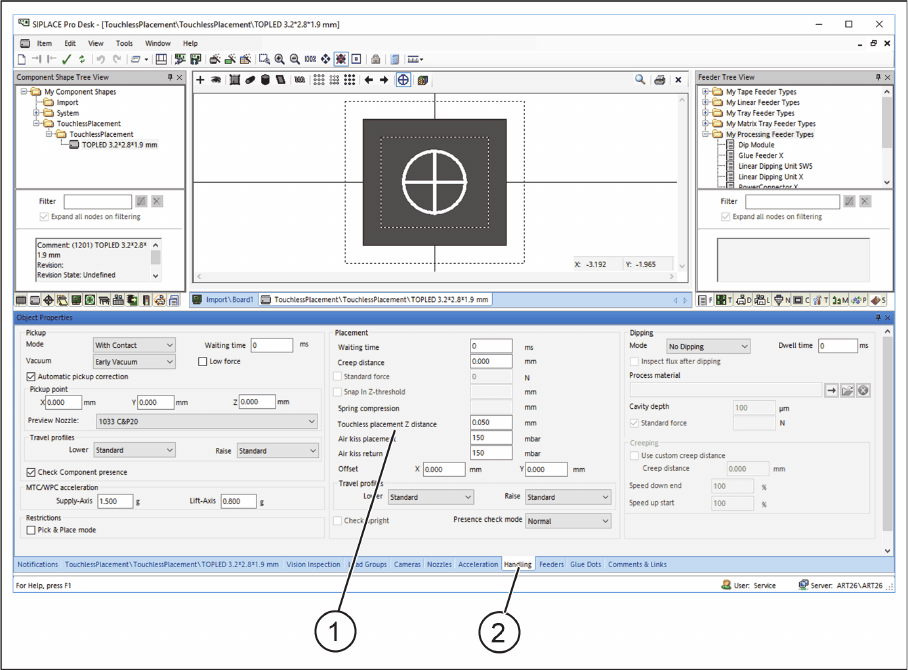Click the right arrow in viewer toolbar
The height and width of the screenshot is (670, 908).
tap(384, 80)
